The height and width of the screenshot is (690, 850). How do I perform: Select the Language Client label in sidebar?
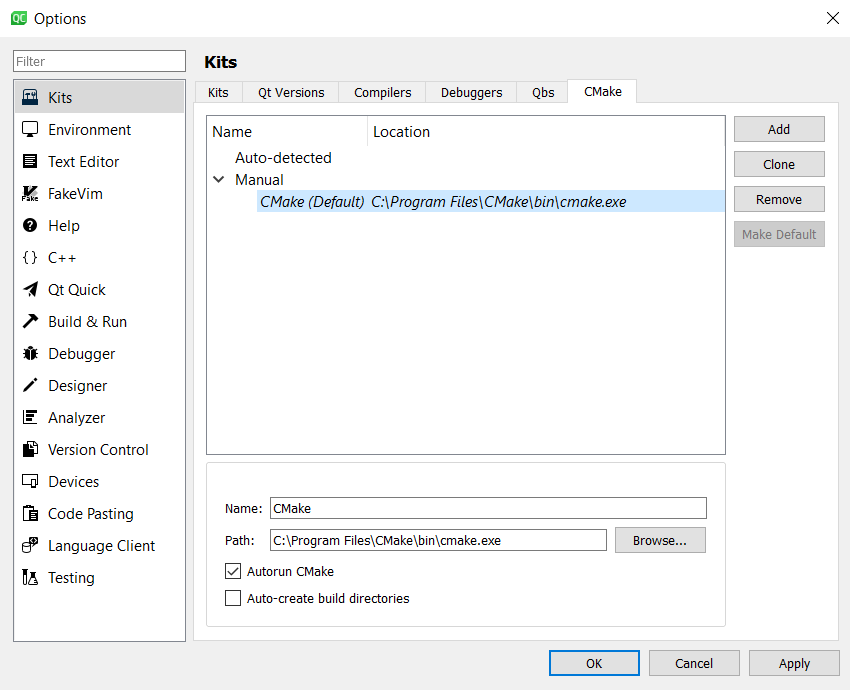101,545
